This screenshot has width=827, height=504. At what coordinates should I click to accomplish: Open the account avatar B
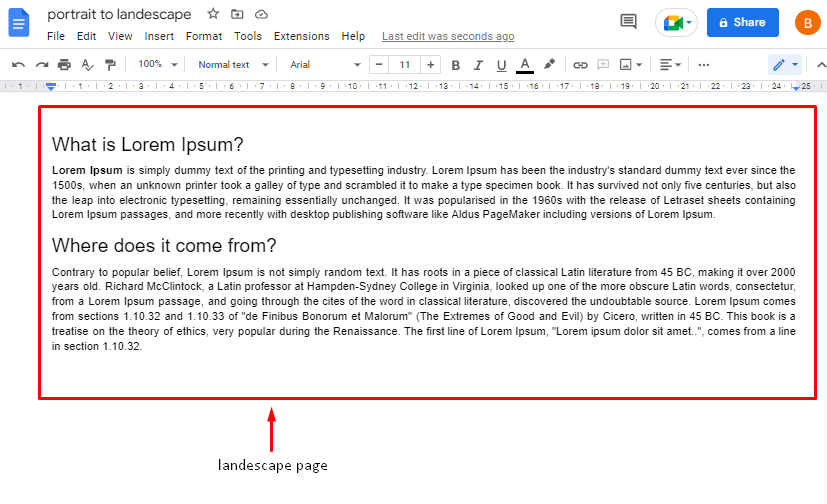(807, 23)
